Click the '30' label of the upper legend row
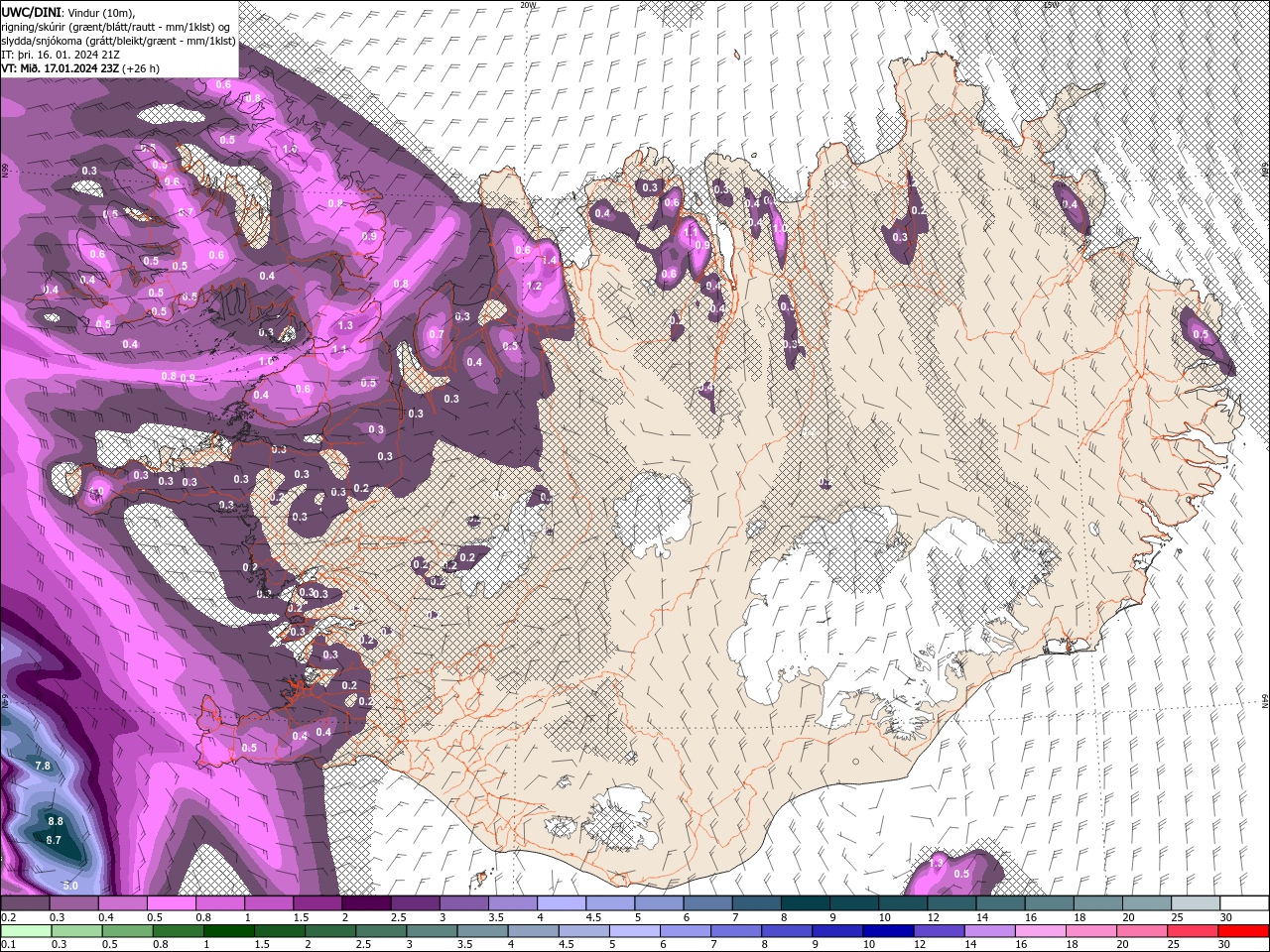The image size is (1270, 952). 1226,917
